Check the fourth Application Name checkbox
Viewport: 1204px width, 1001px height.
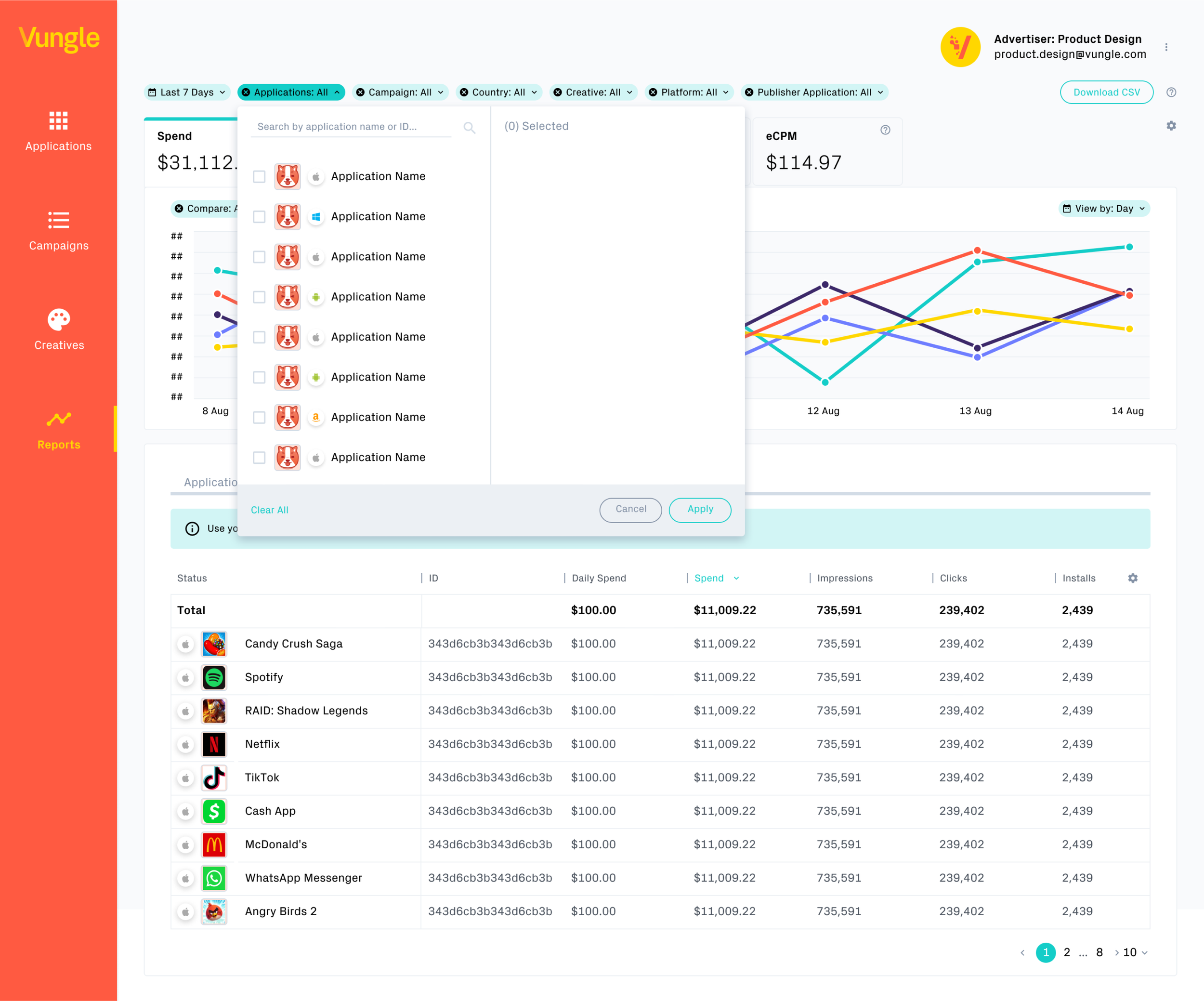point(259,297)
